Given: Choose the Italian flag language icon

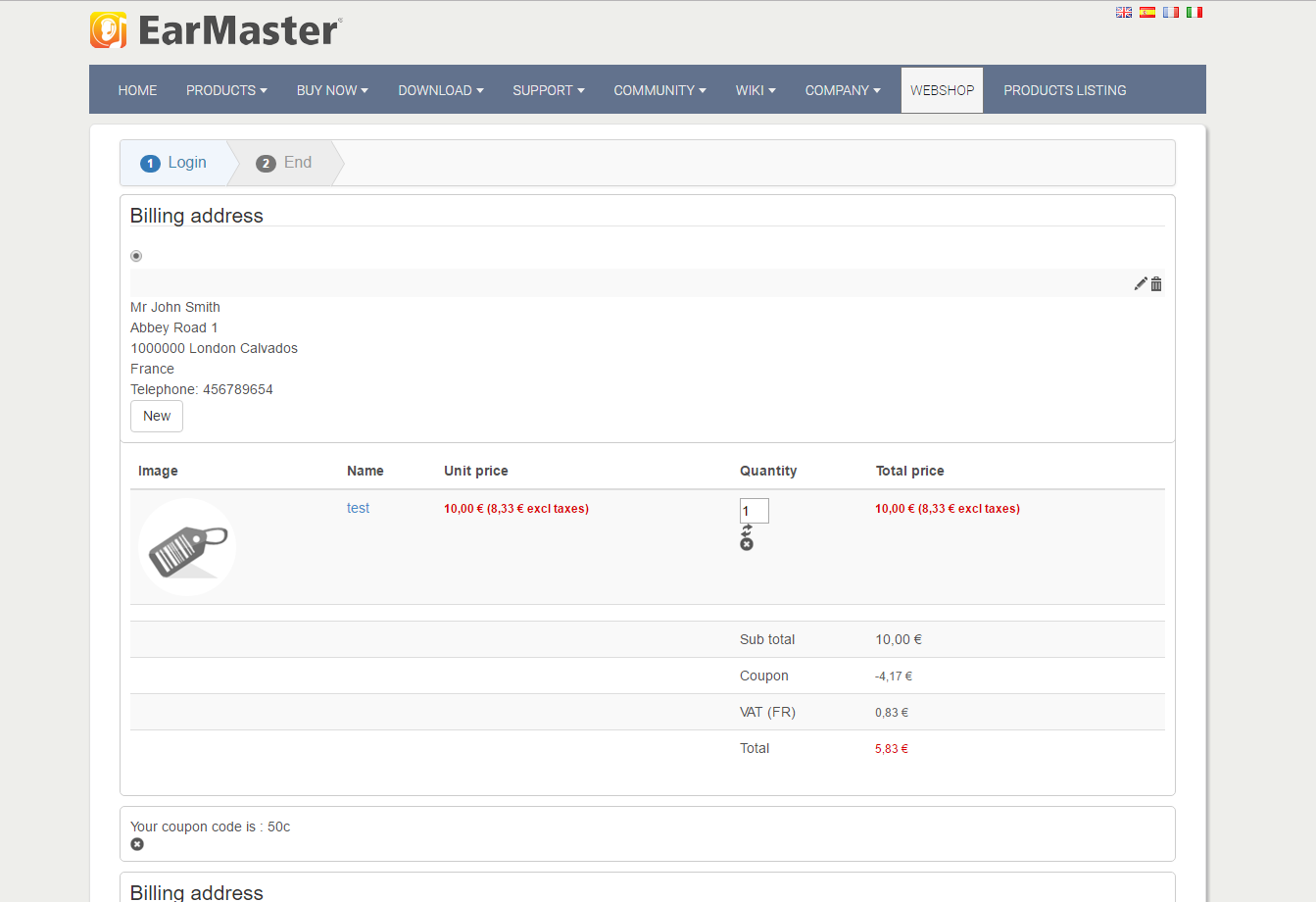Looking at the screenshot, I should tap(1194, 13).
